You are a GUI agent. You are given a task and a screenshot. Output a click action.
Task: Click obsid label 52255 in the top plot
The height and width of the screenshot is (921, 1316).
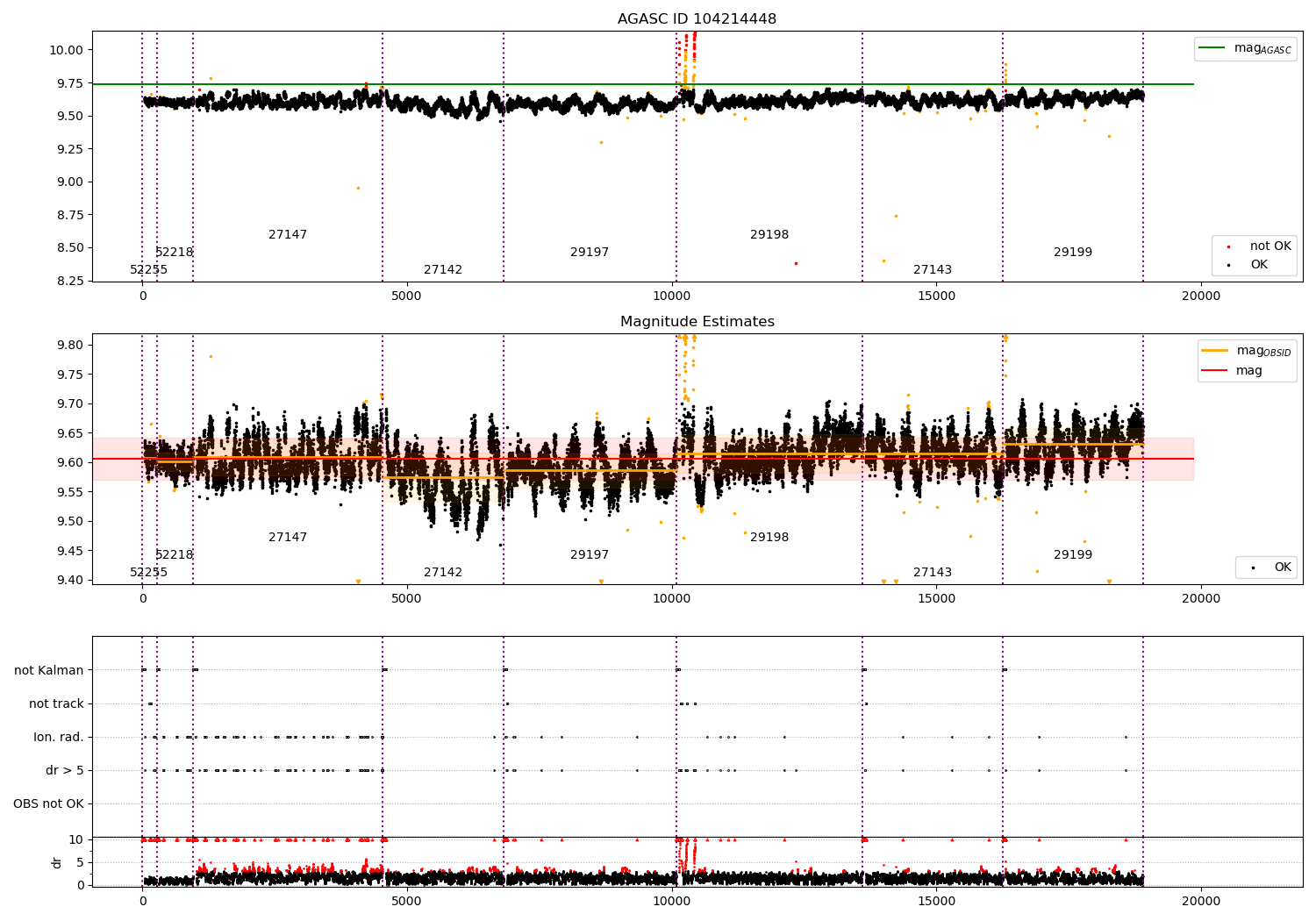[148, 269]
